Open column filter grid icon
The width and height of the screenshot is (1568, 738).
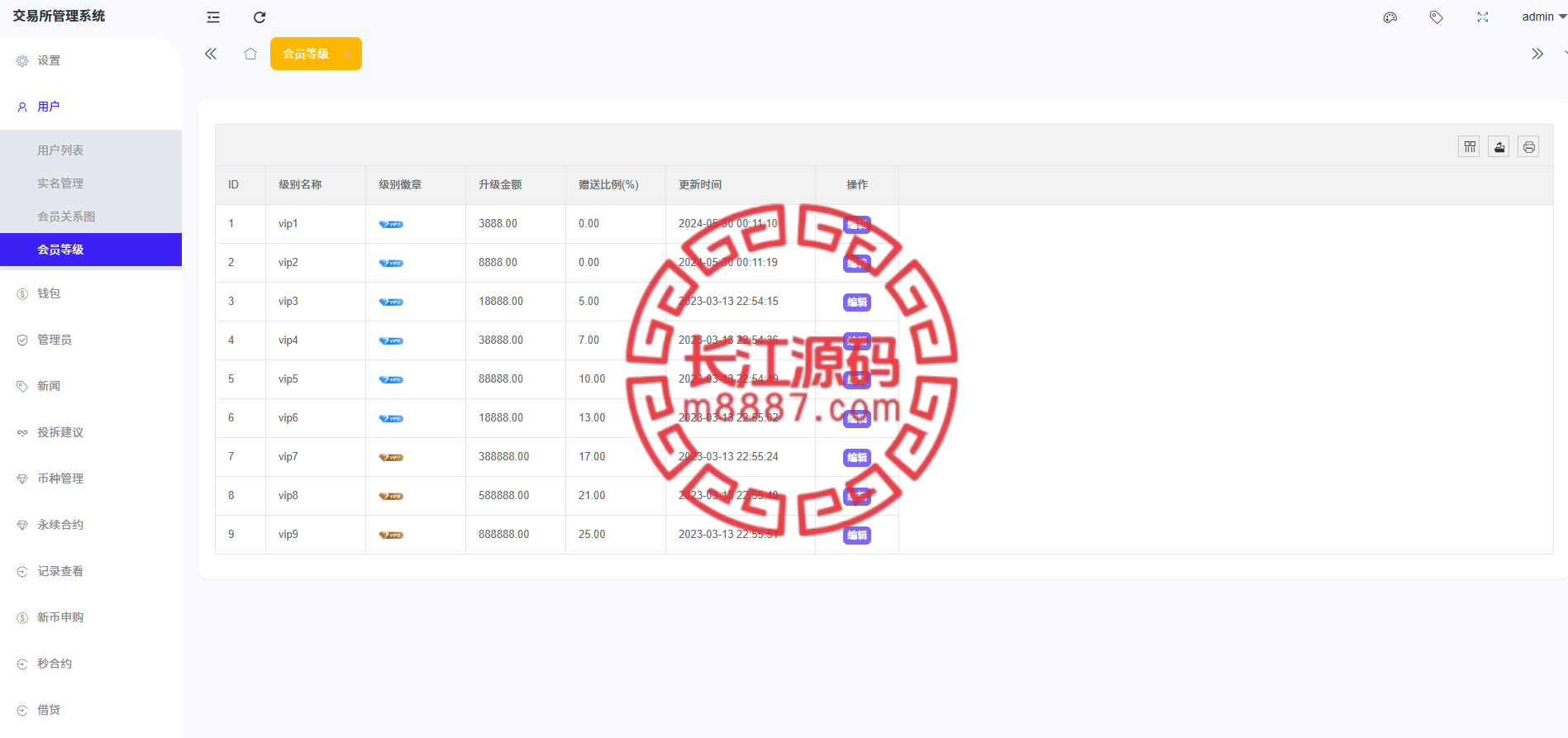(1469, 147)
